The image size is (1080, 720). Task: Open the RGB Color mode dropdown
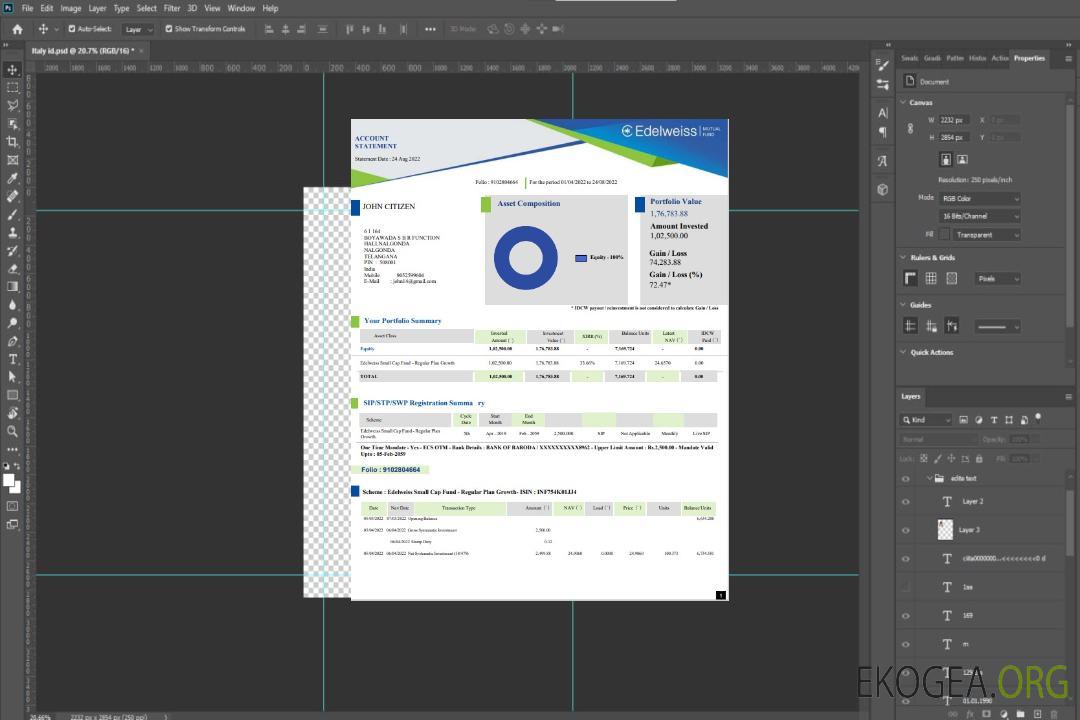(979, 198)
